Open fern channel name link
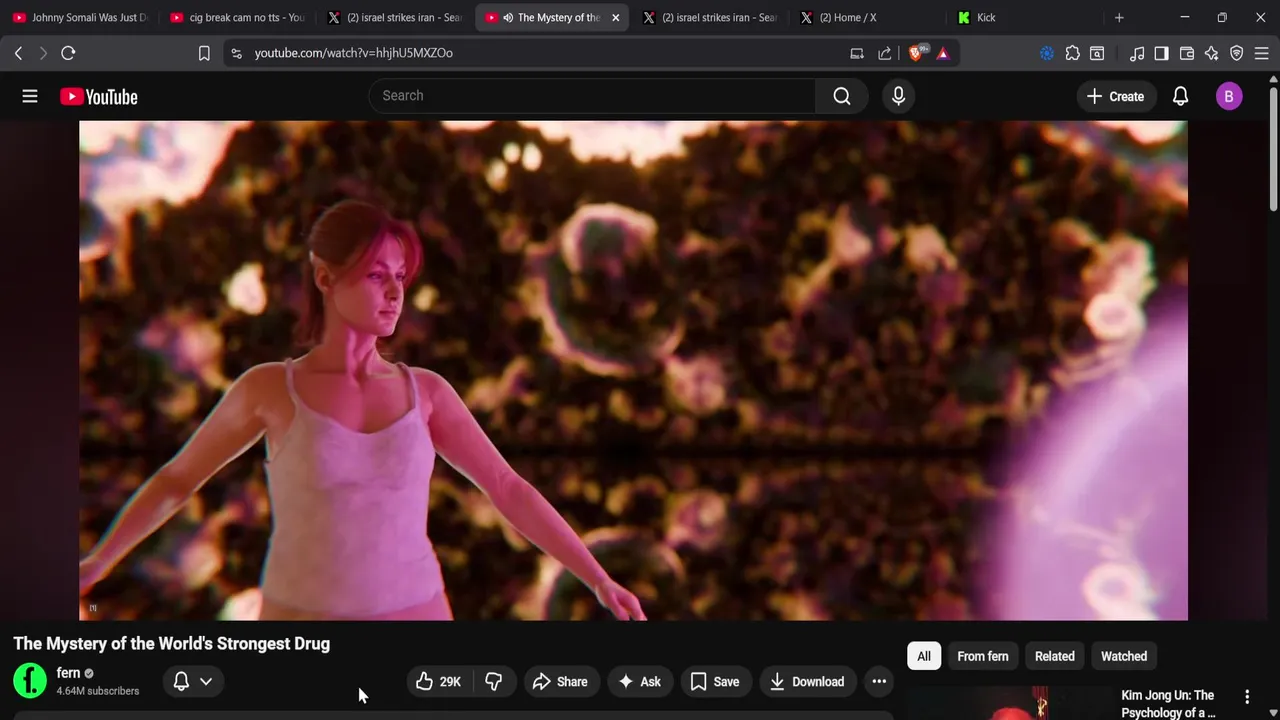 point(68,673)
